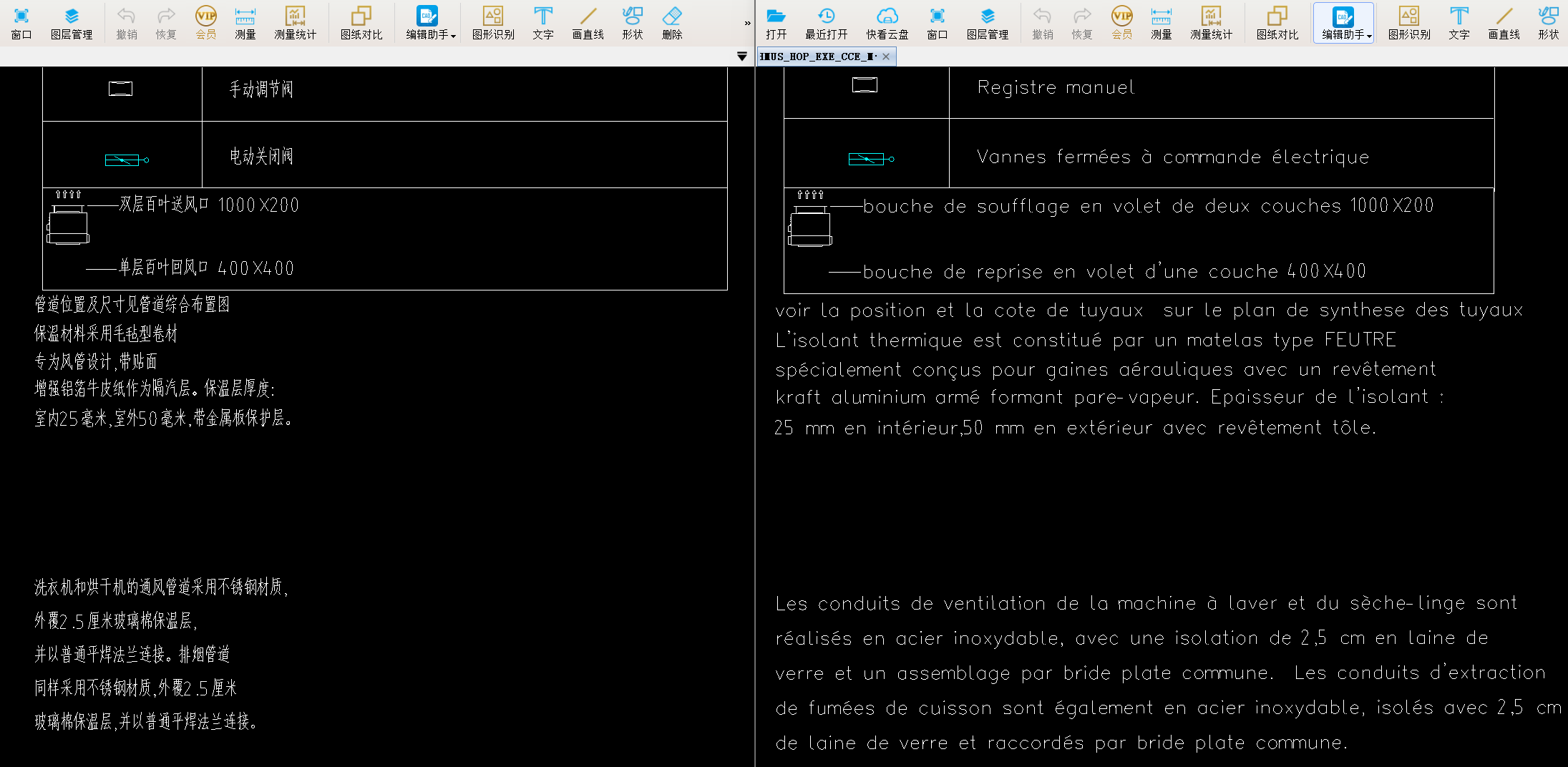Click 恢复 redo in the right window

[x=1082, y=23]
